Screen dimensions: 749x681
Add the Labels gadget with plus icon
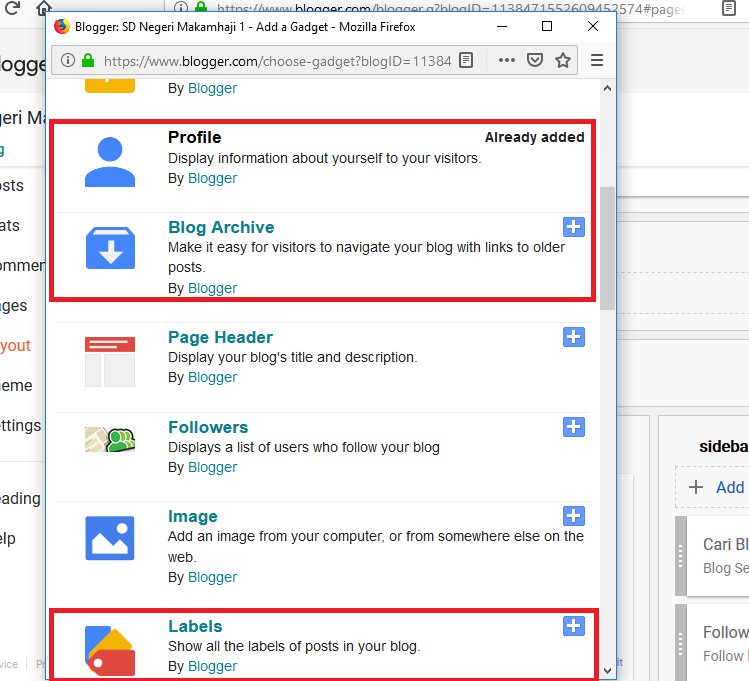(x=574, y=626)
